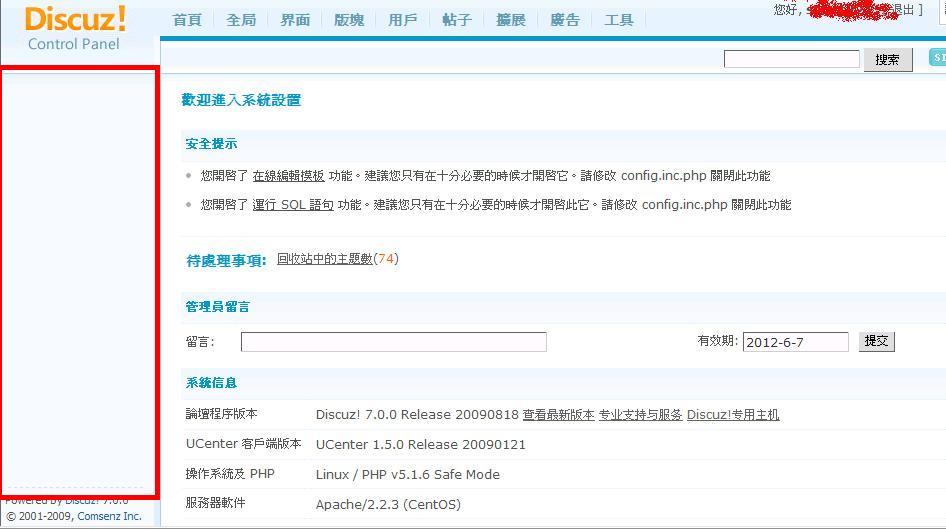946x530 pixels.
Task: Open the 版塊 menu tab
Action: pos(349,20)
